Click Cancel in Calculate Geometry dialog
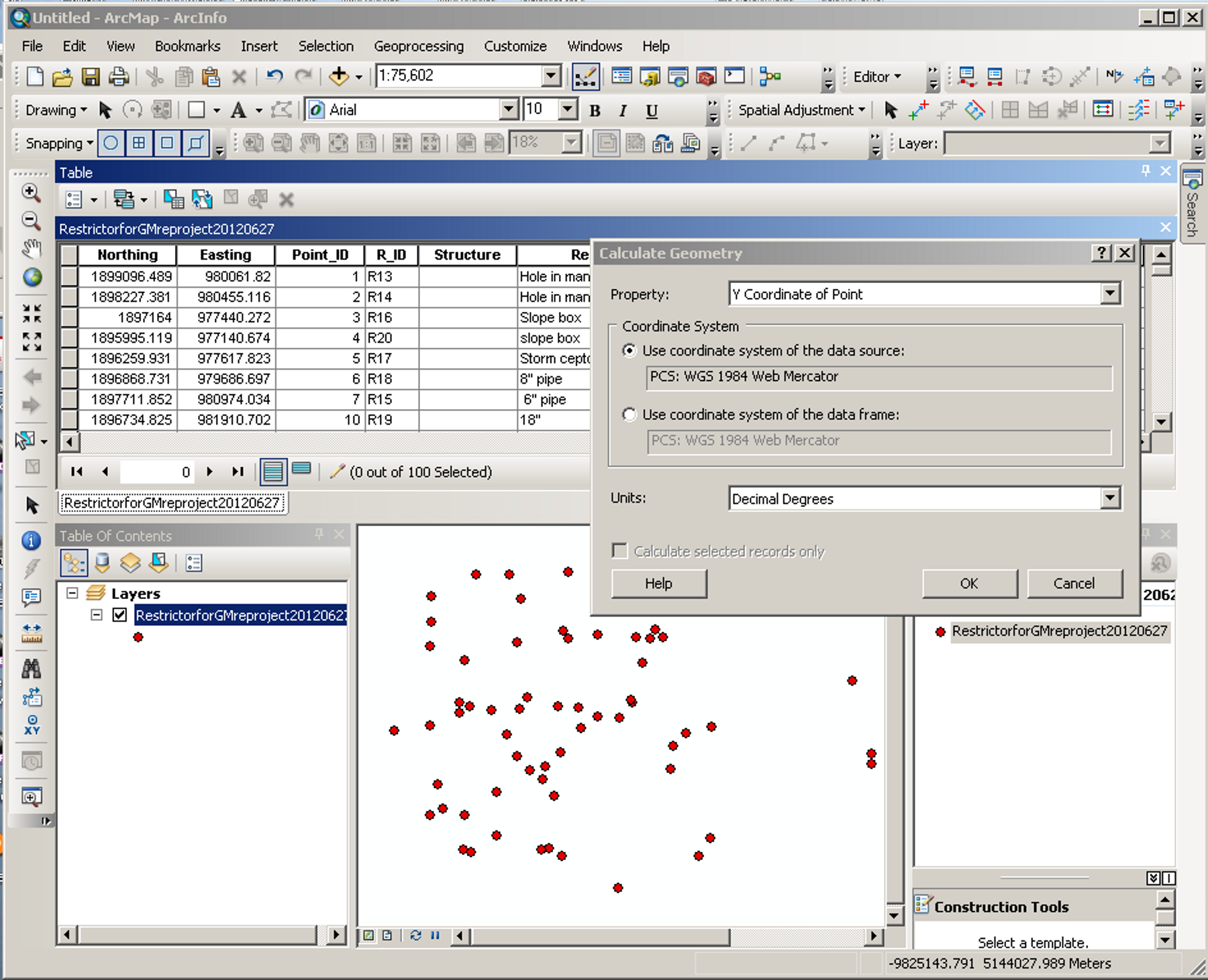 click(1074, 584)
